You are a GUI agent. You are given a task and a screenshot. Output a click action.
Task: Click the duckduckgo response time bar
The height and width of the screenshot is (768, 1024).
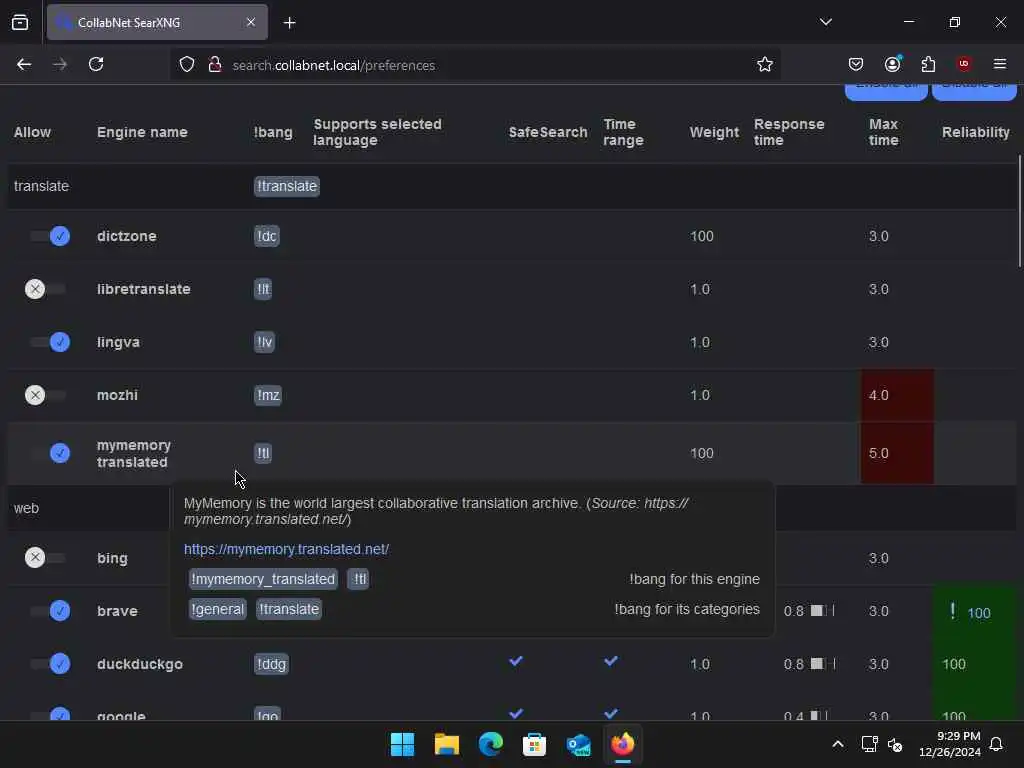pyautogui.click(x=822, y=664)
